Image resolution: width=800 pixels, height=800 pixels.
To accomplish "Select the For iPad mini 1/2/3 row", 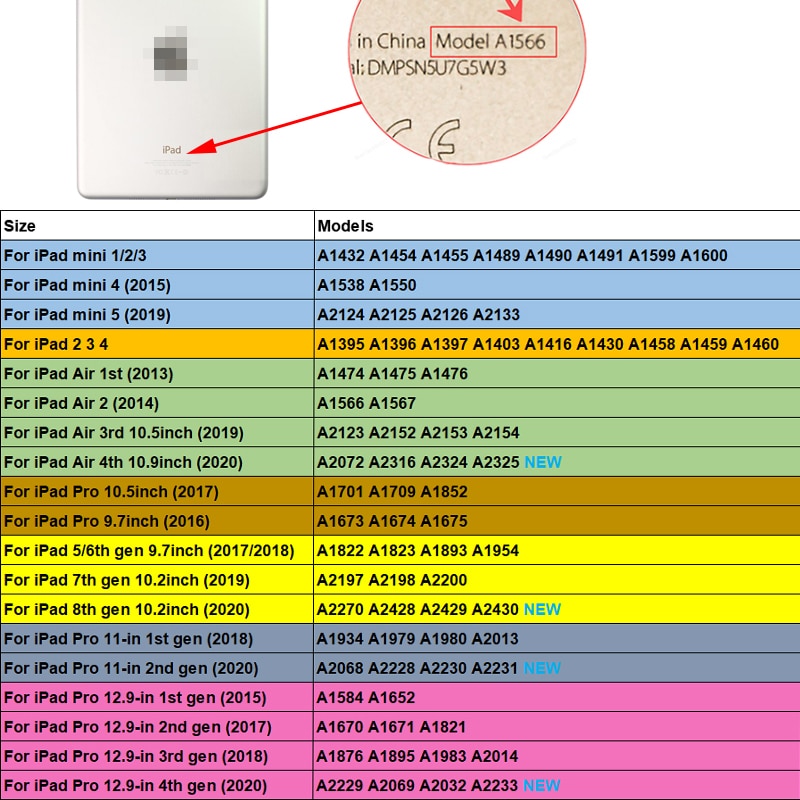I will (400, 255).
